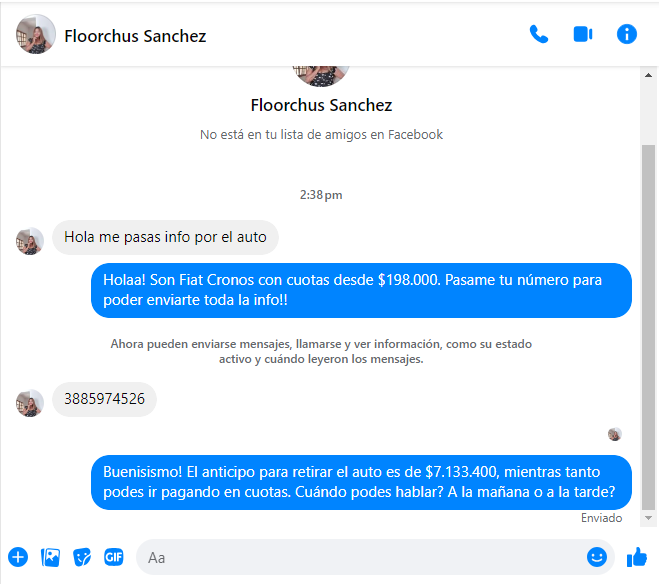Send a thumbs-up like
Viewport: 659px width, 584px height.
tap(637, 557)
